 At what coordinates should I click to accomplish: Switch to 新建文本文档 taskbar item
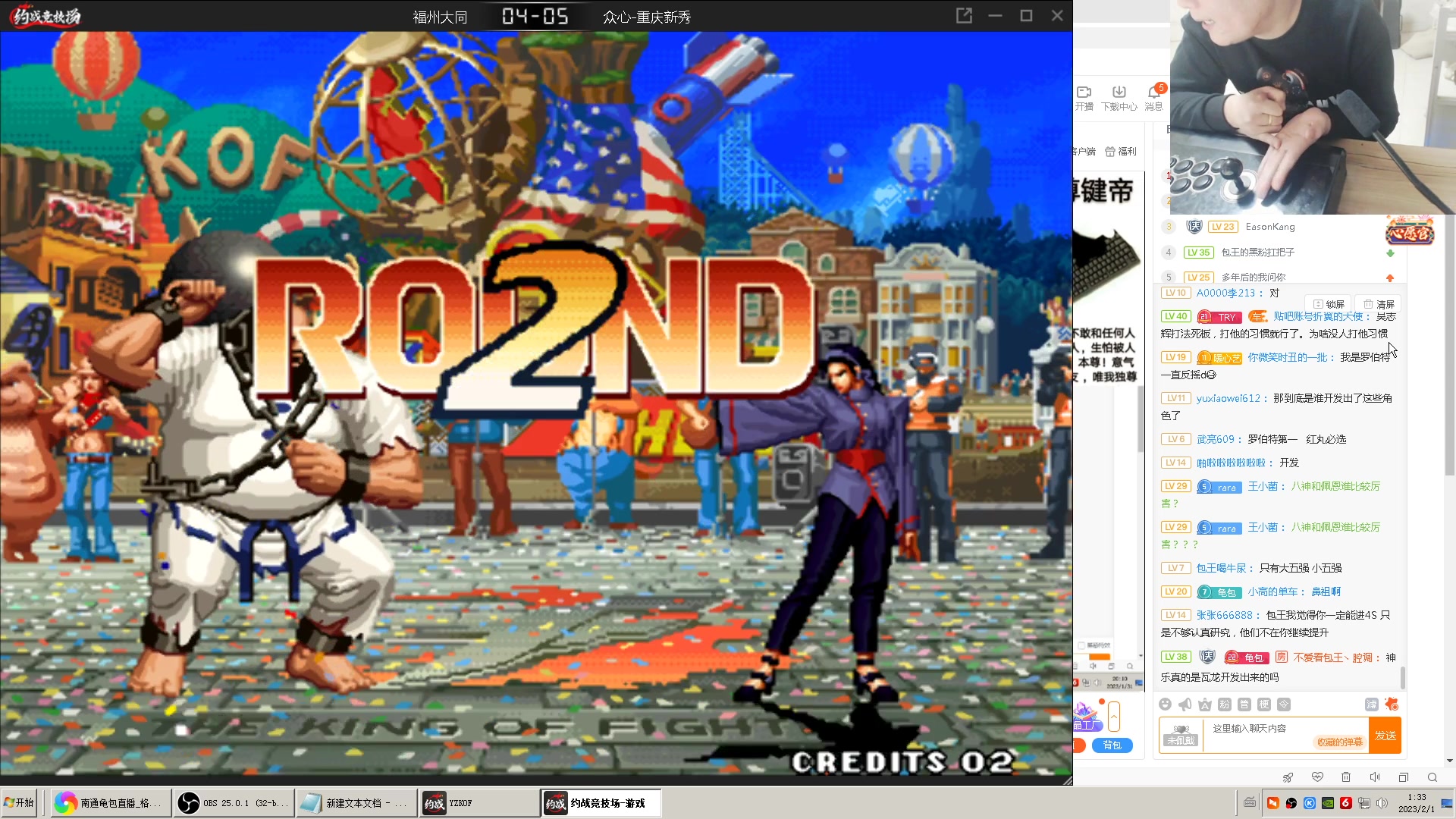point(356,803)
